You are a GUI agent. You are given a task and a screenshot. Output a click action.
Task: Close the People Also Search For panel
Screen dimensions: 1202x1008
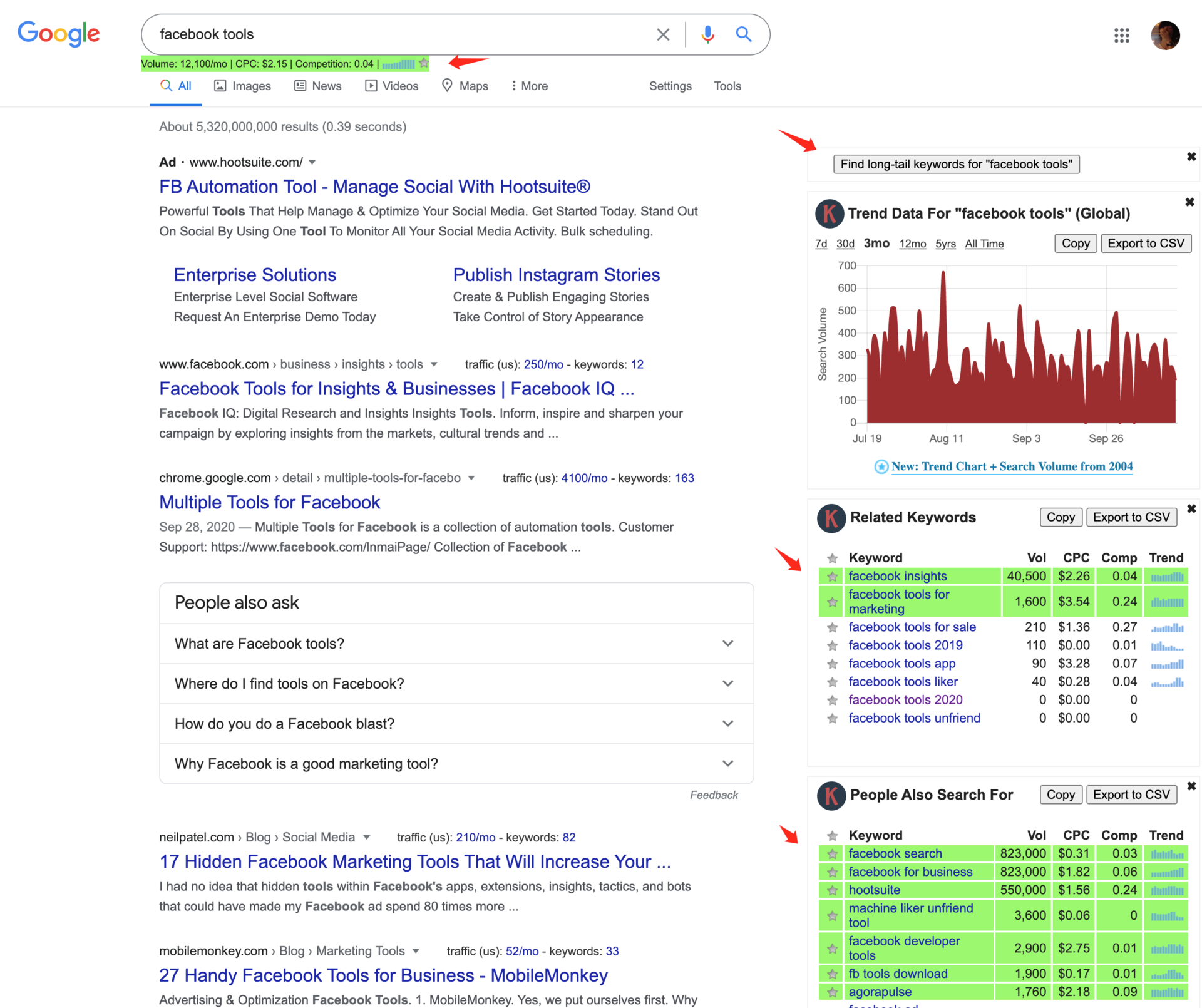pos(1191,786)
